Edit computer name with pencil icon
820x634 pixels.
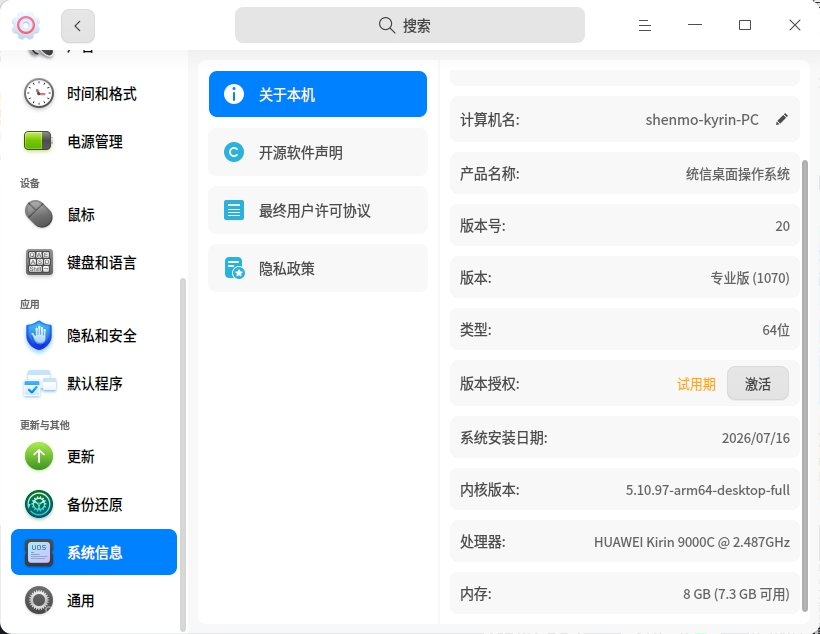[x=781, y=120]
